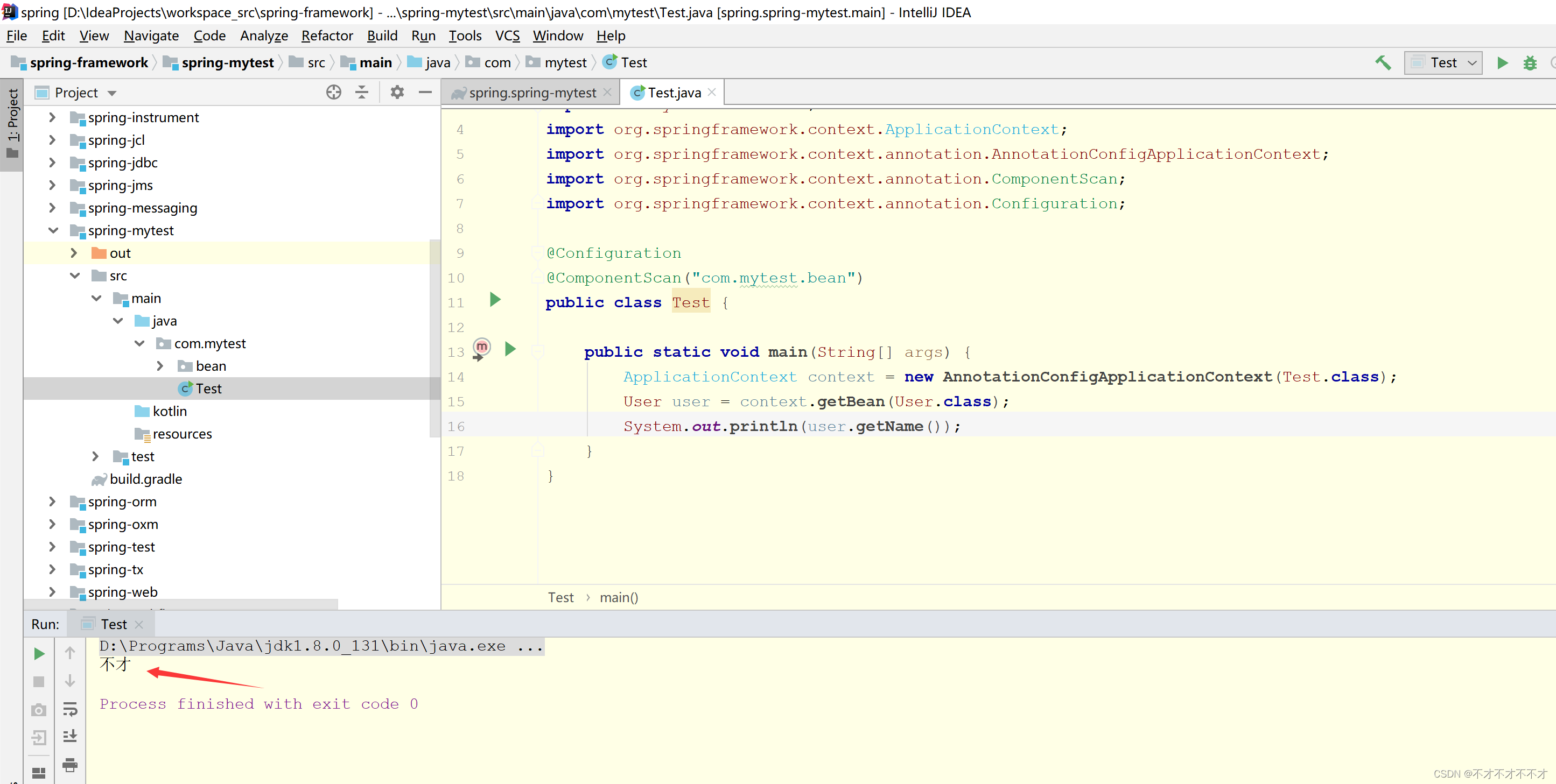Print the console output with printer icon
The image size is (1556, 784).
click(70, 765)
